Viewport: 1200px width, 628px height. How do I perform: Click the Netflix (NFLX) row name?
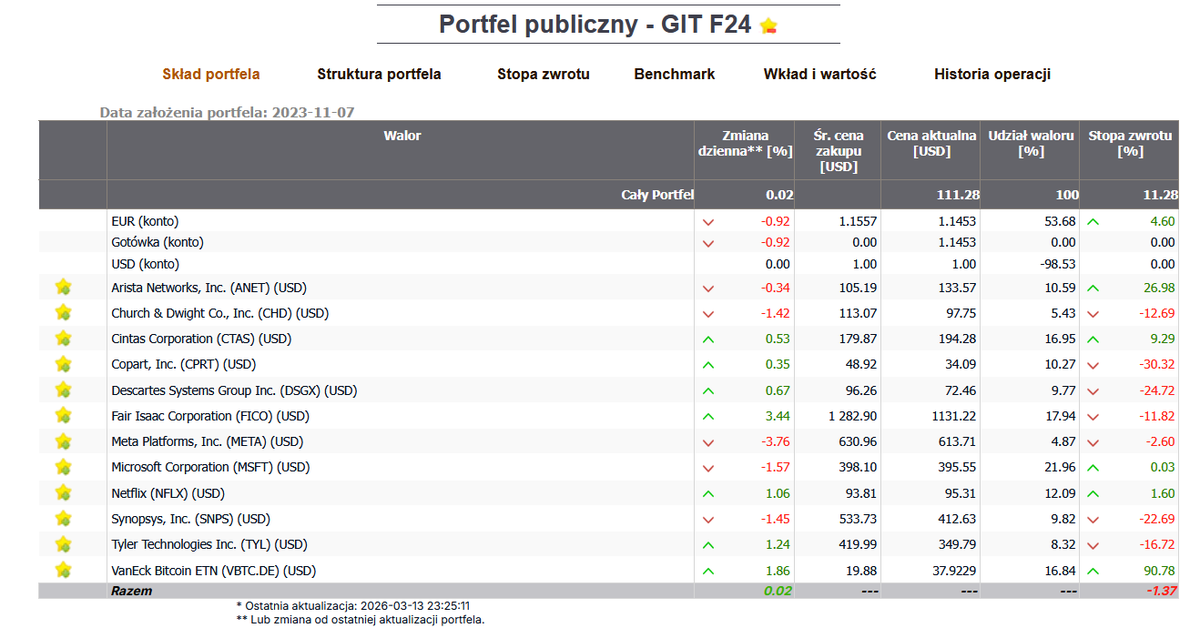click(x=168, y=492)
